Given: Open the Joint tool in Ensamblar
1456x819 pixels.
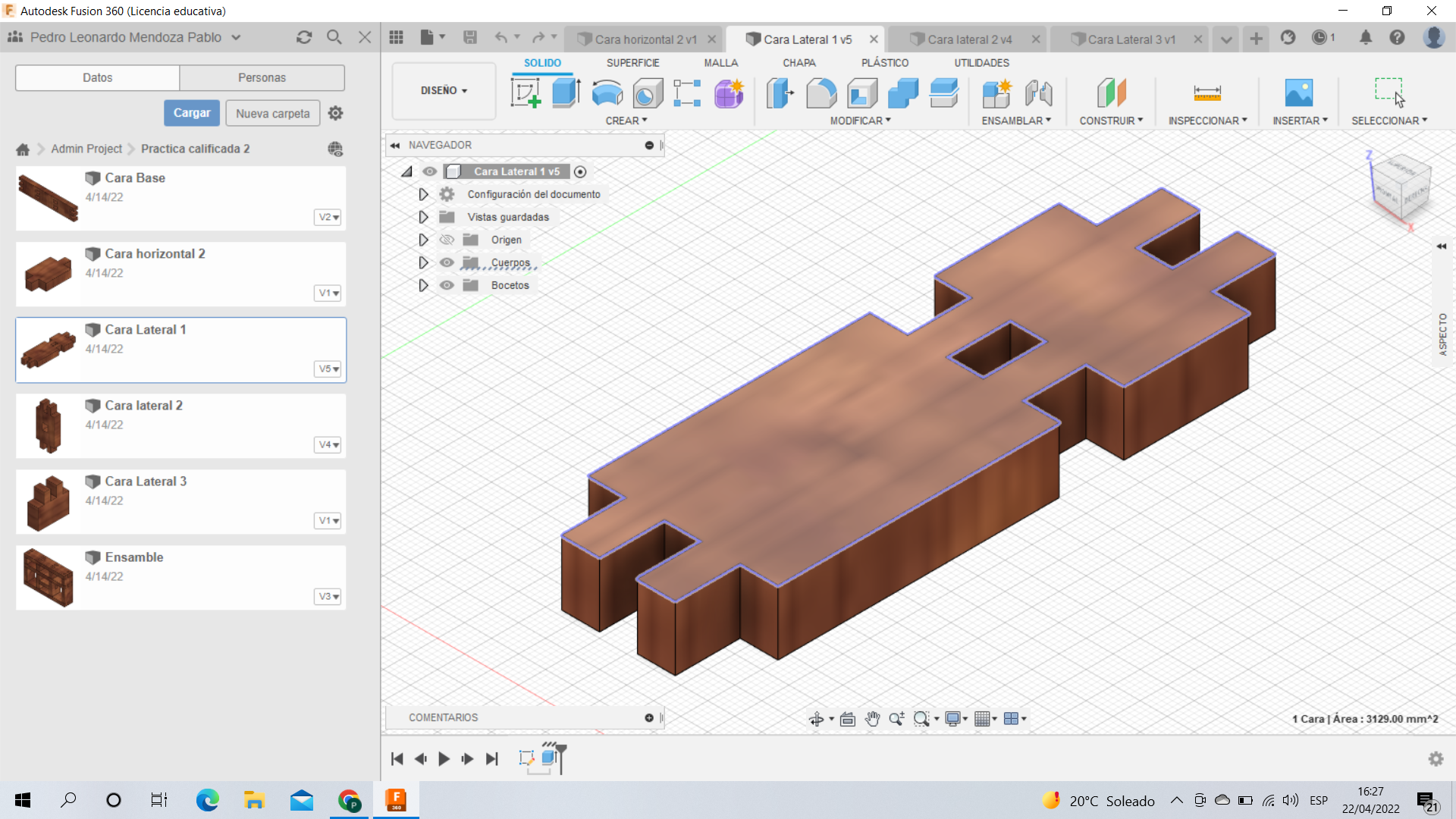Looking at the screenshot, I should (x=1038, y=93).
